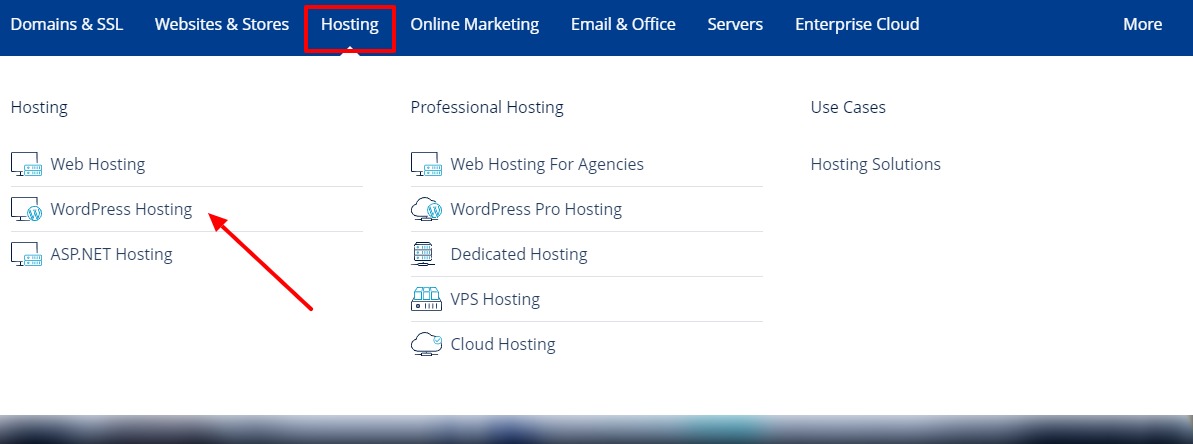The height and width of the screenshot is (444, 1193).
Task: Select Servers in the navigation bar
Action: click(x=735, y=24)
